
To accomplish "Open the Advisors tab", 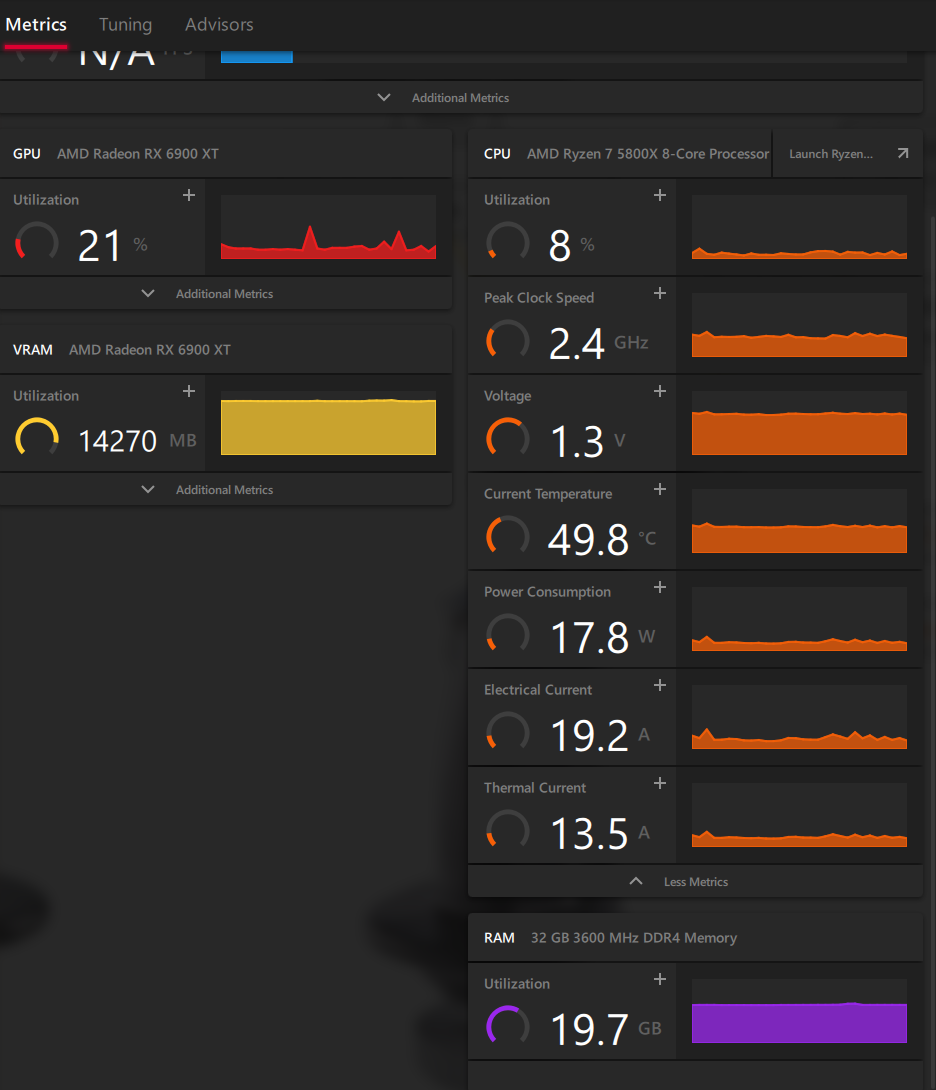I will point(219,24).
